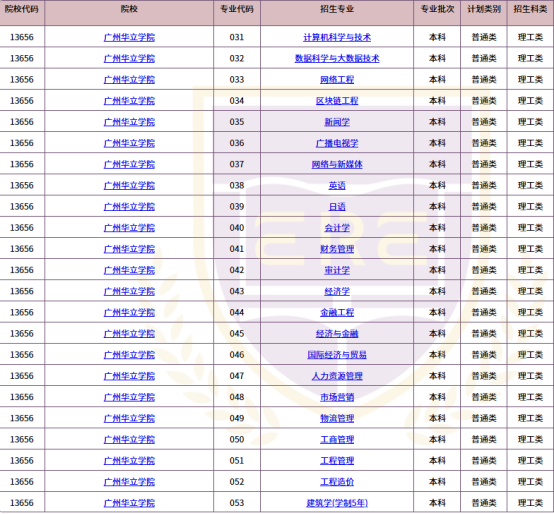Click the 专业代码 column header

237,9
